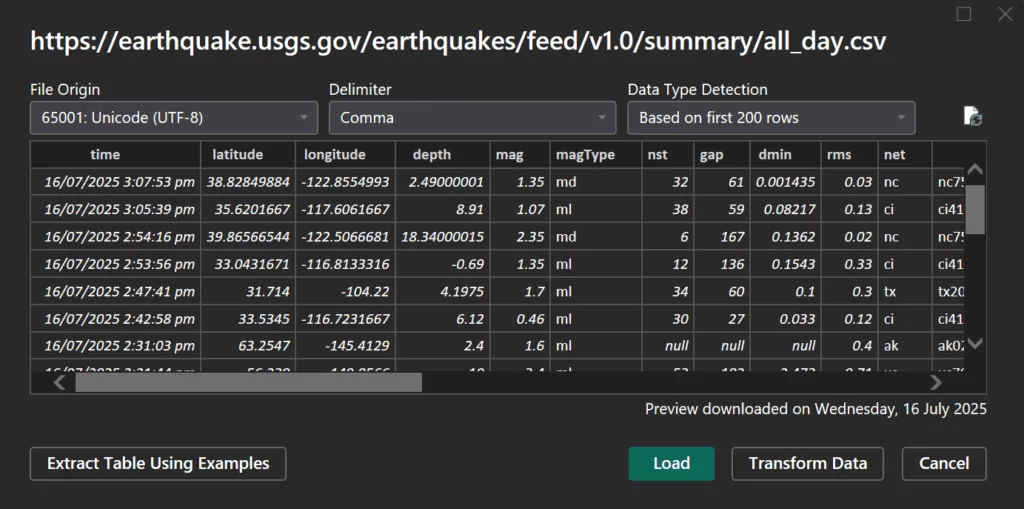Click the vertical scrollbar thumb
The height and width of the screenshot is (509, 1024).
975,209
